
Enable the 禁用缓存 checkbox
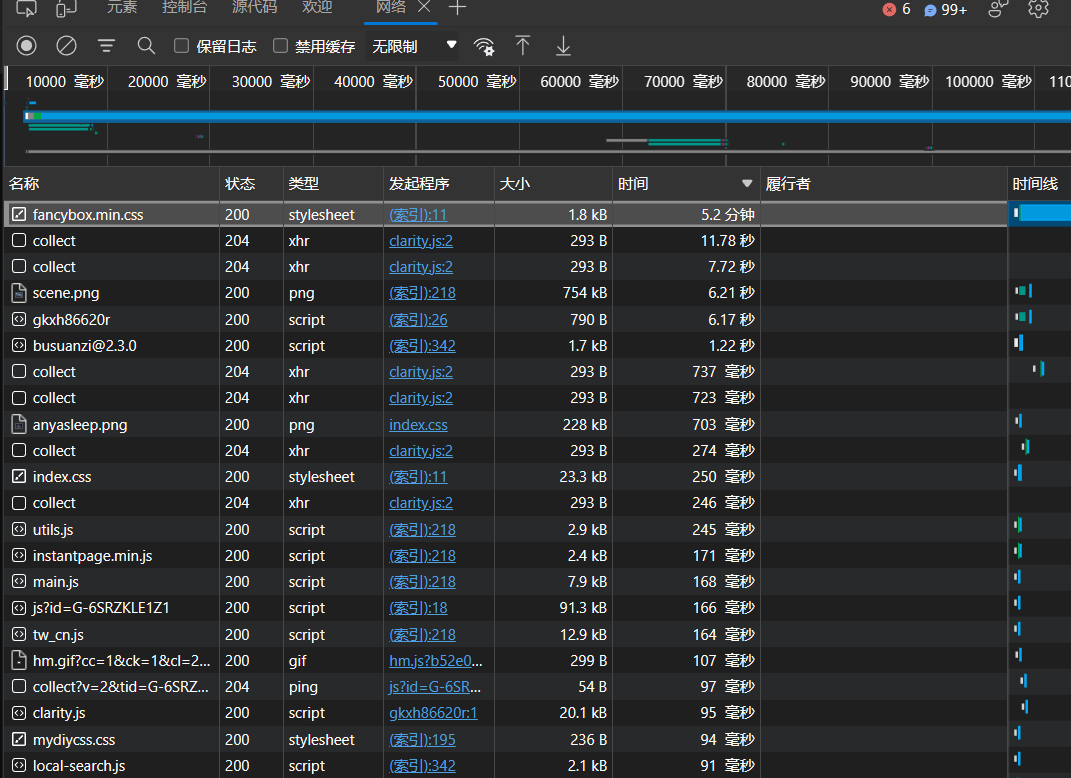[281, 45]
